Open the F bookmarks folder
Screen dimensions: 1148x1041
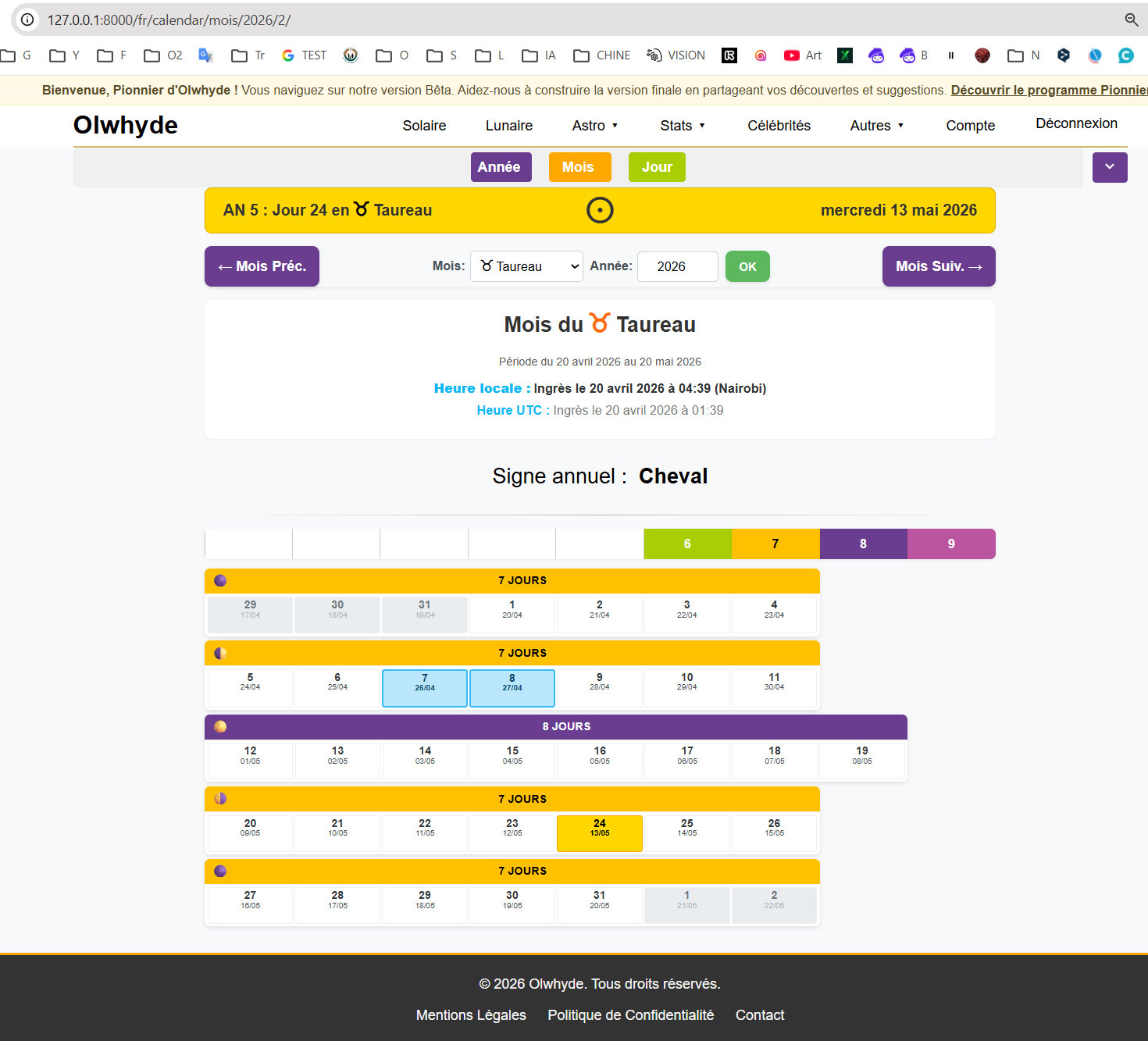click(x=112, y=55)
